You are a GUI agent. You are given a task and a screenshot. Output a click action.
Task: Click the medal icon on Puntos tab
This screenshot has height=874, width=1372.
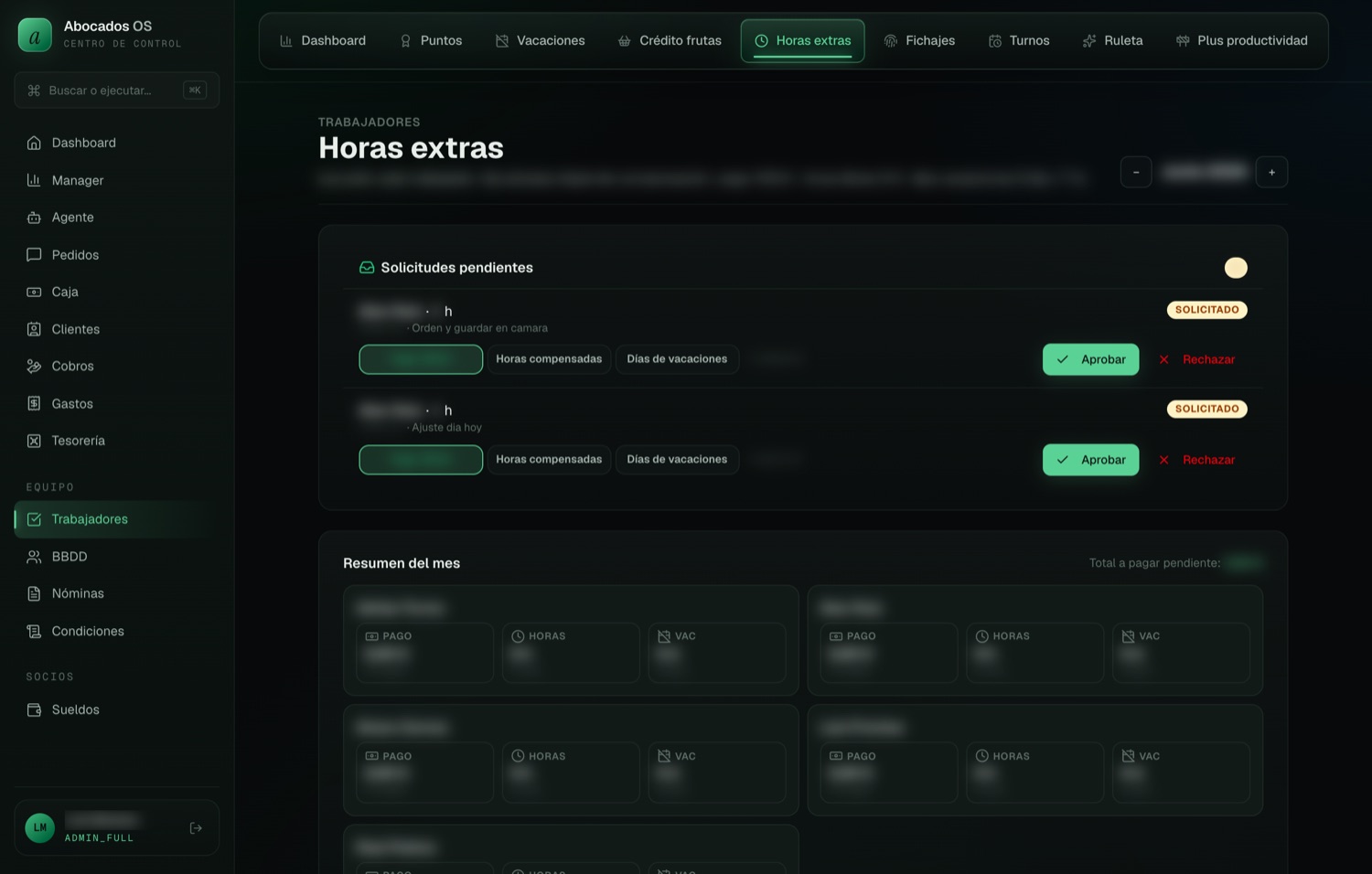click(x=405, y=41)
